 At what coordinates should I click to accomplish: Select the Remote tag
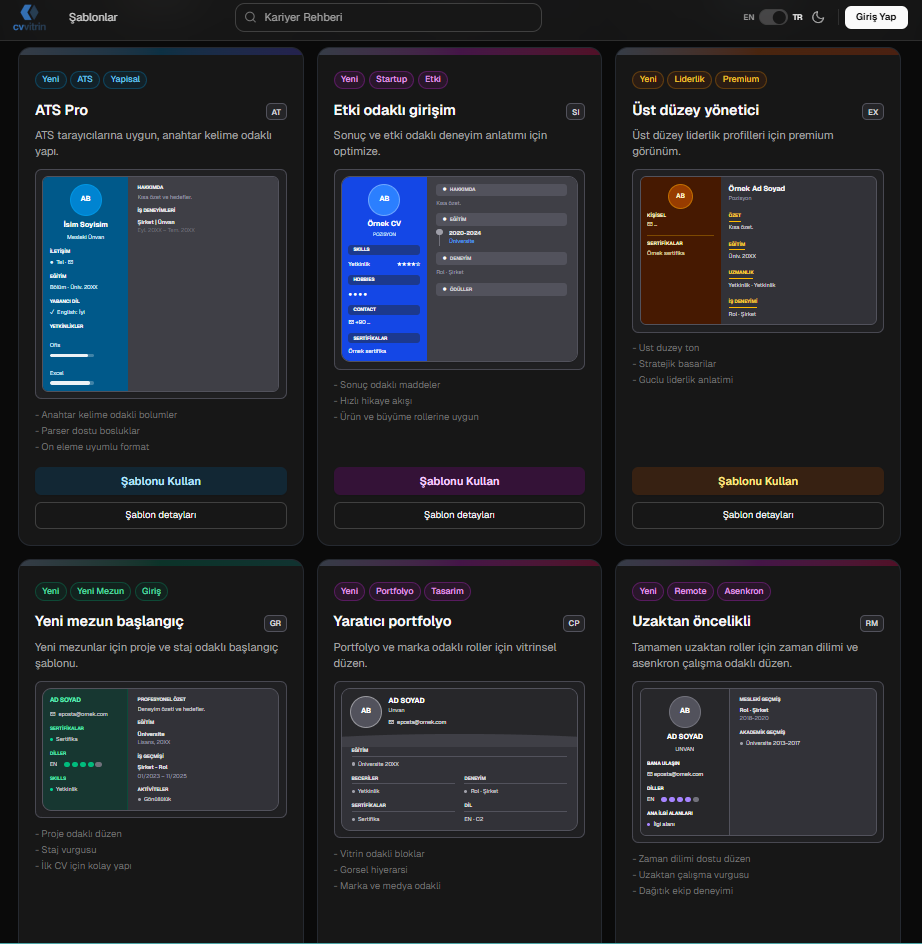point(690,591)
